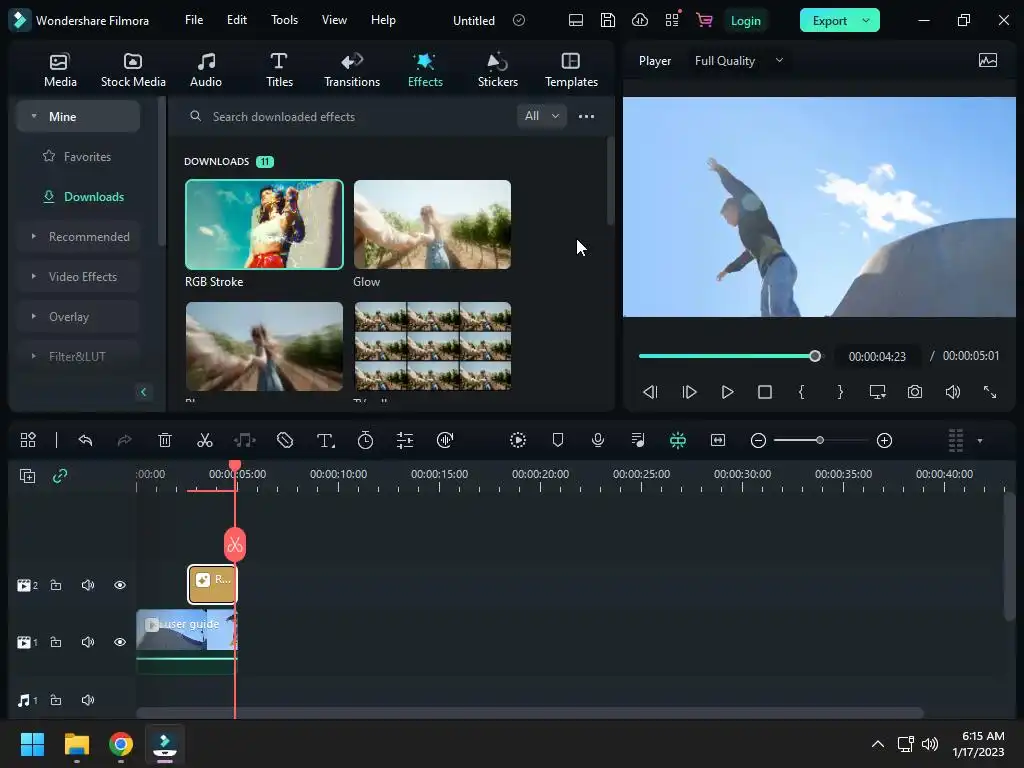Viewport: 1024px width, 768px height.
Task: Hide video track 1 with eye icon
Action: [x=120, y=642]
